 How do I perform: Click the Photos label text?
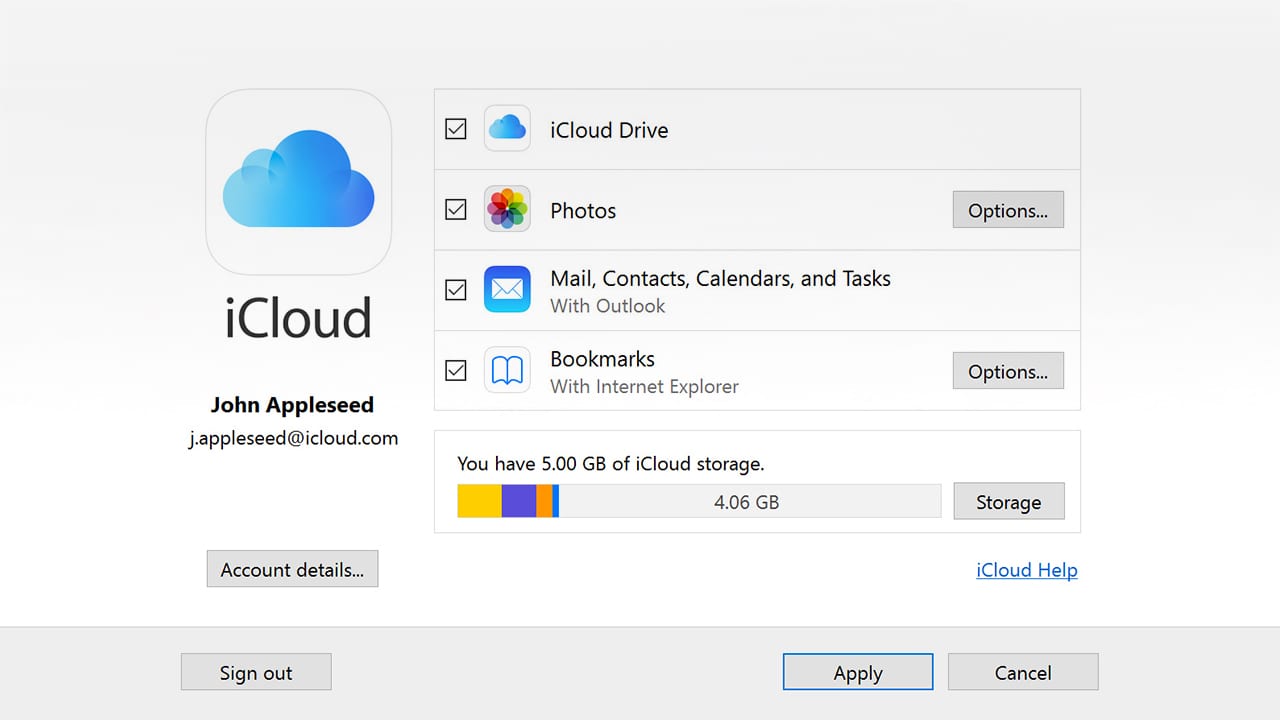coord(583,211)
